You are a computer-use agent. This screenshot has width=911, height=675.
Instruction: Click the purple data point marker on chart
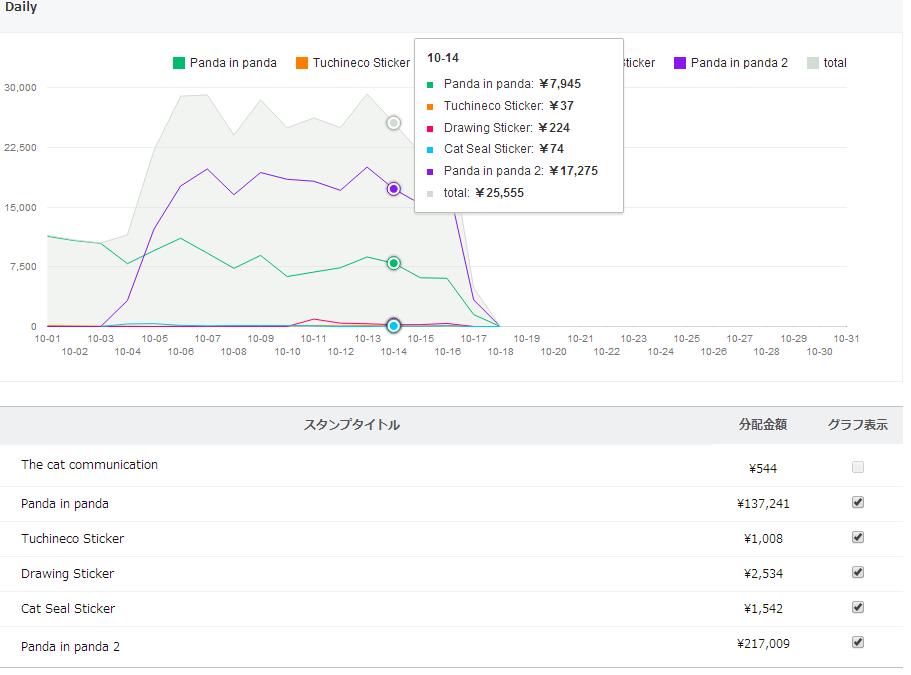[x=394, y=189]
